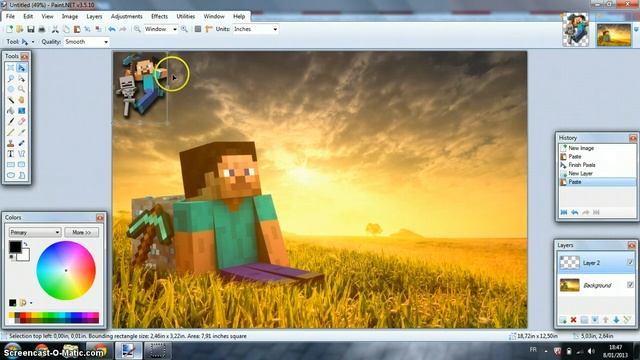Open the palette options dropdown arrow
Screen dimensions: 640x360
click(31, 303)
